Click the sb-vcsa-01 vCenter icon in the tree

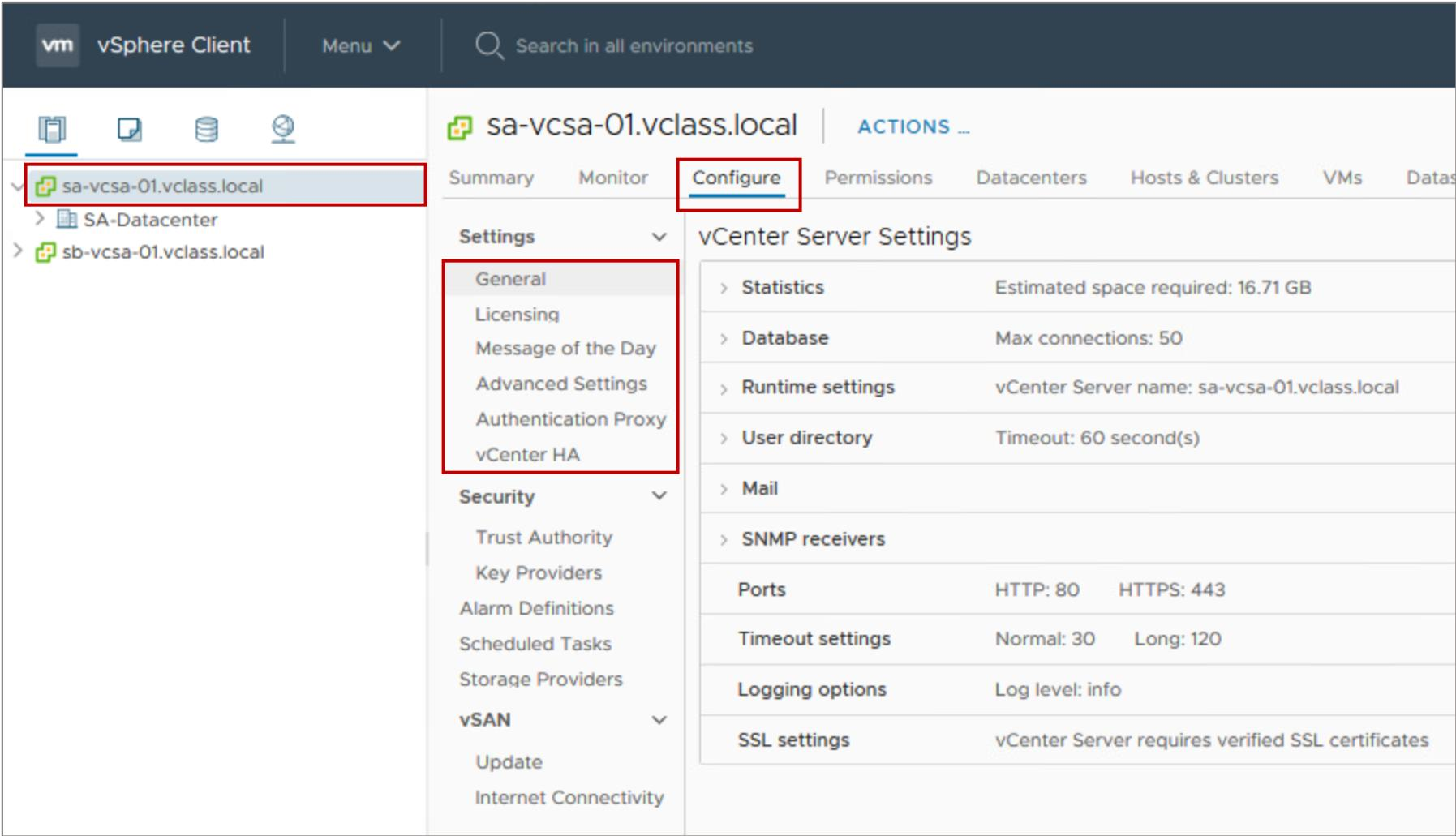[45, 252]
